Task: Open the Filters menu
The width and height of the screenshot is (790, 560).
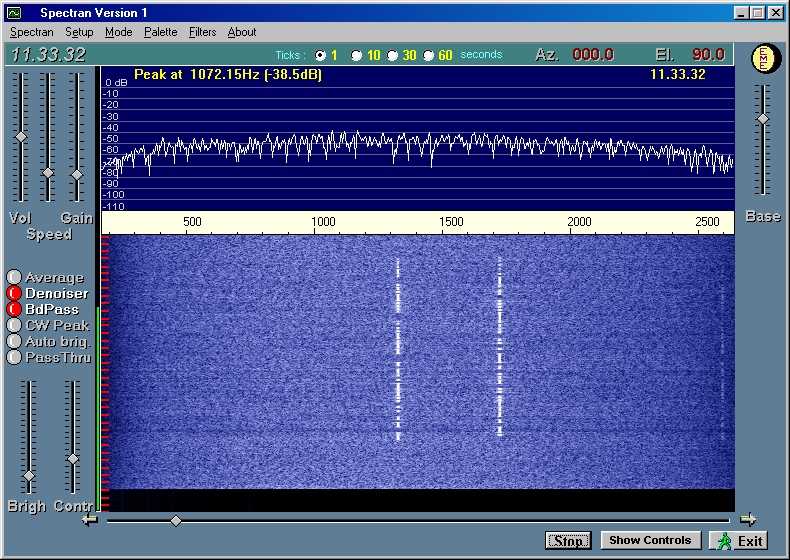Action: (202, 32)
